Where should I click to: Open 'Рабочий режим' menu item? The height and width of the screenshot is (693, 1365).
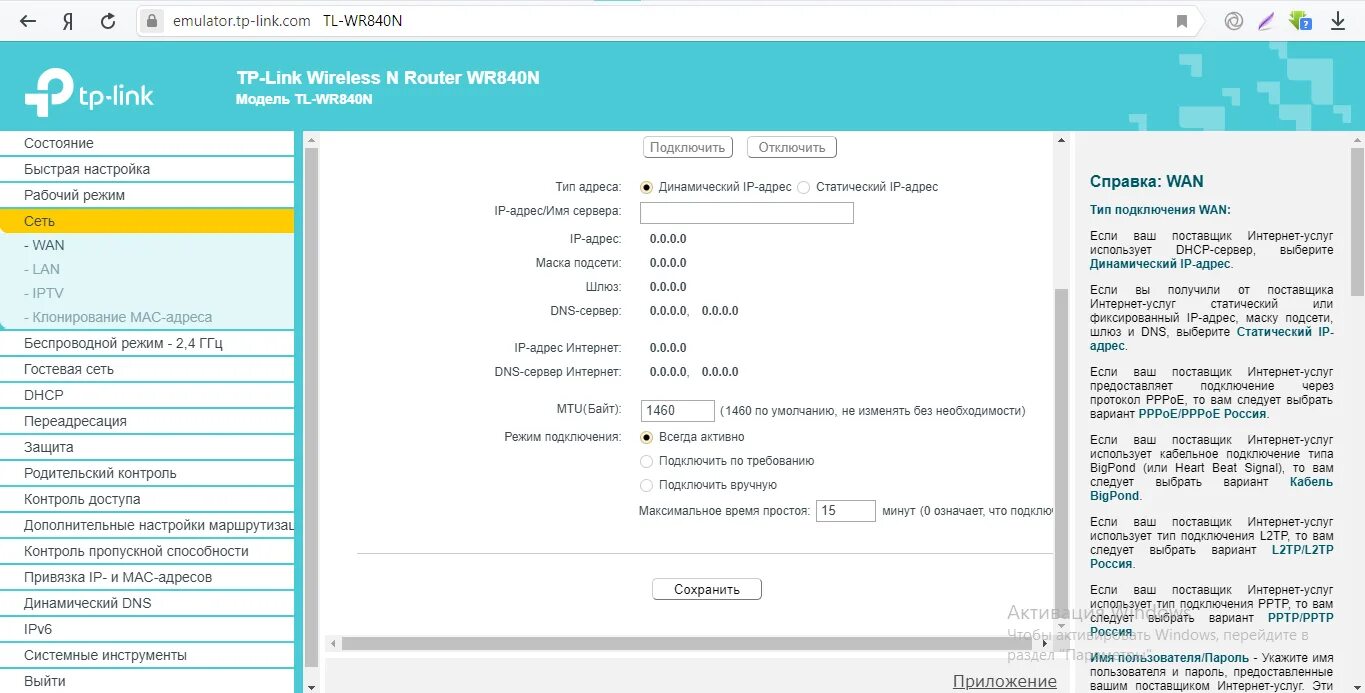tap(147, 195)
